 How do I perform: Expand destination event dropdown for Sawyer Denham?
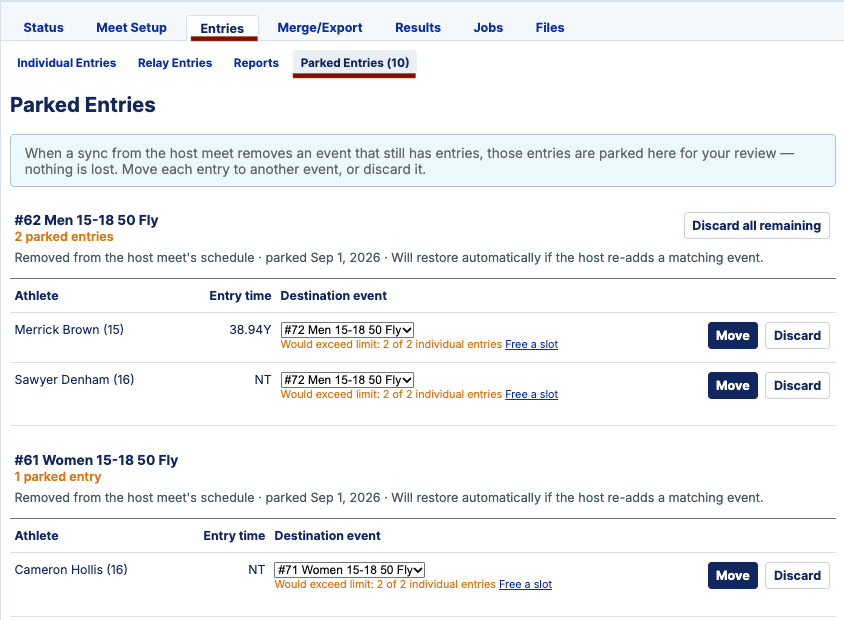(x=347, y=380)
